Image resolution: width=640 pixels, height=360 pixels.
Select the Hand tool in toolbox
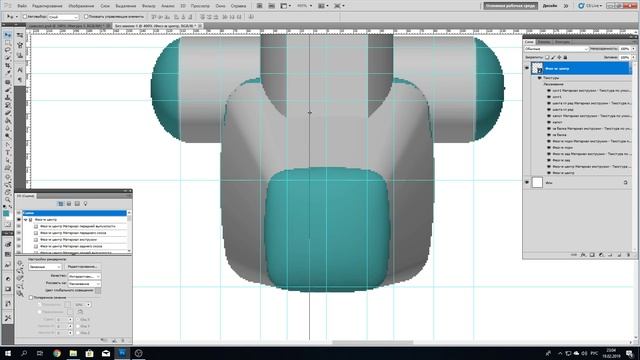8,192
